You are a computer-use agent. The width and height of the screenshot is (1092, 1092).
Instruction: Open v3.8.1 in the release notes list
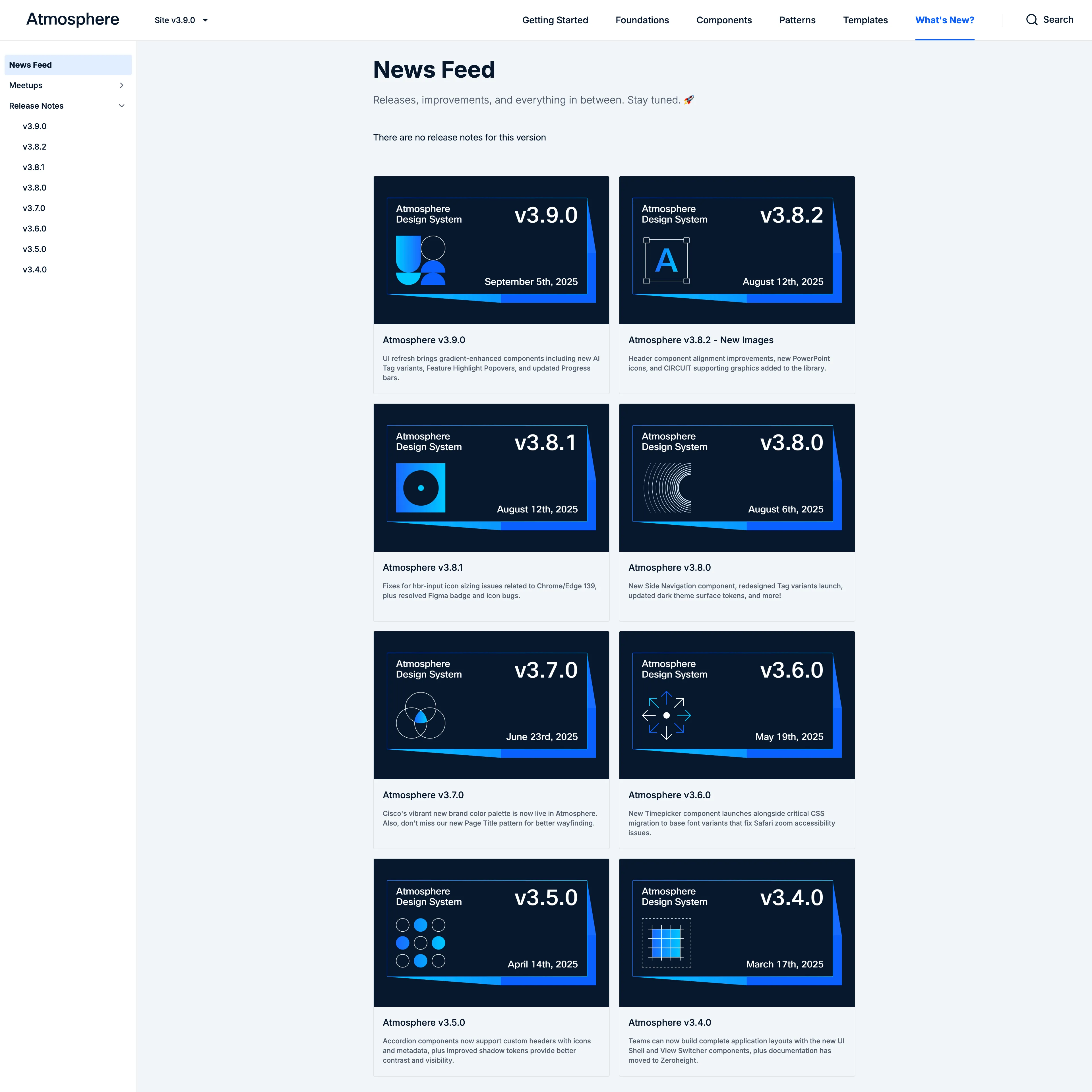tap(33, 167)
